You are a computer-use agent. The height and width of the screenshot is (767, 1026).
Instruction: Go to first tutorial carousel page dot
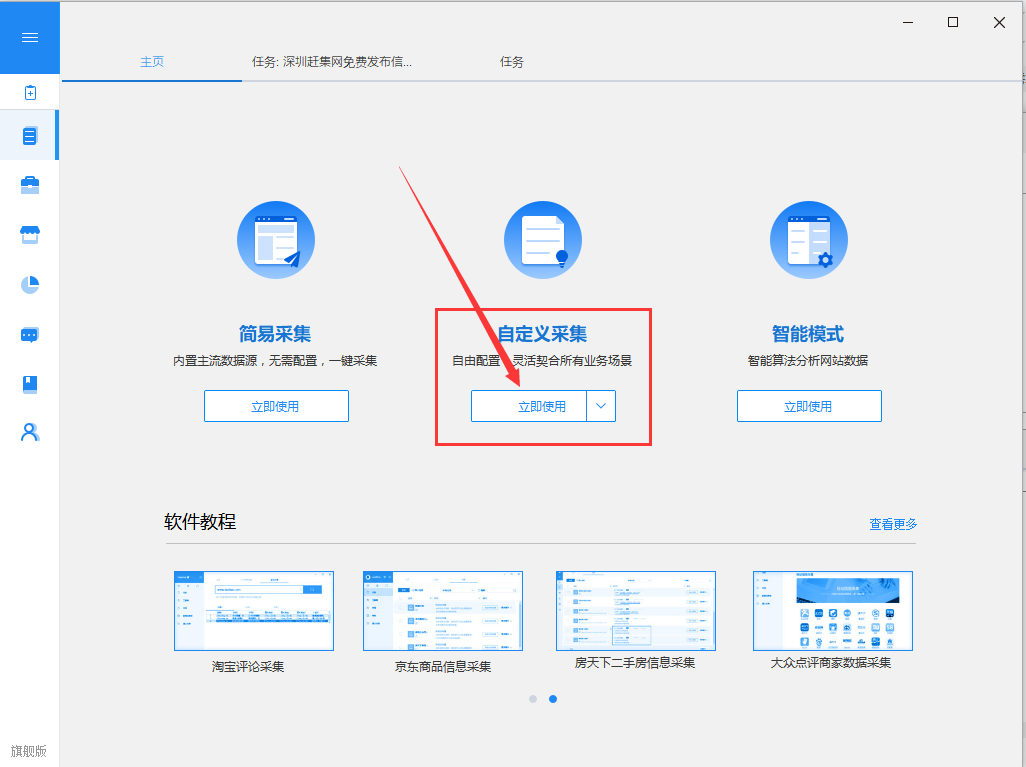coord(533,699)
